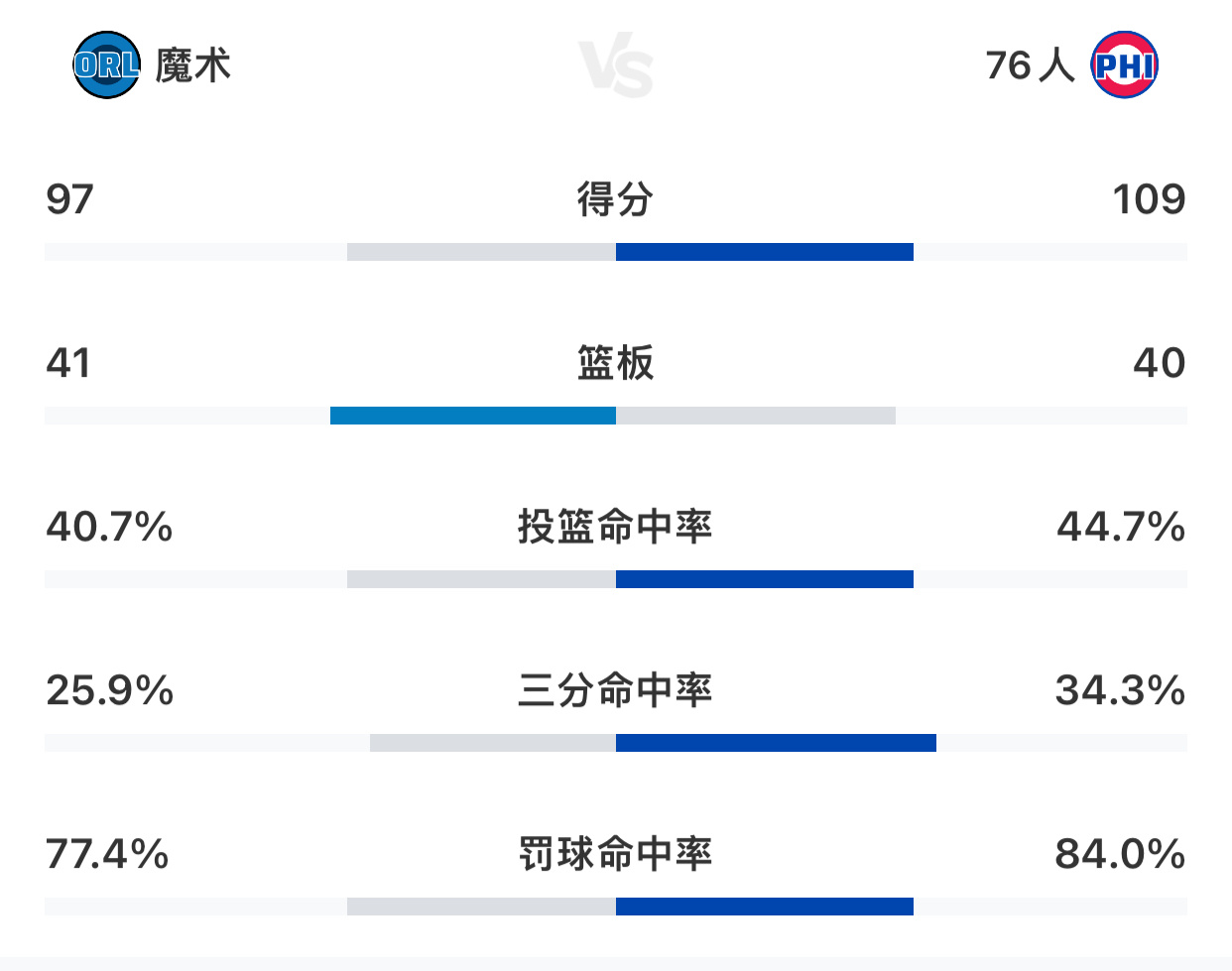Open the 76ers team page via its crest
1232x971 pixels.
pos(1127,64)
